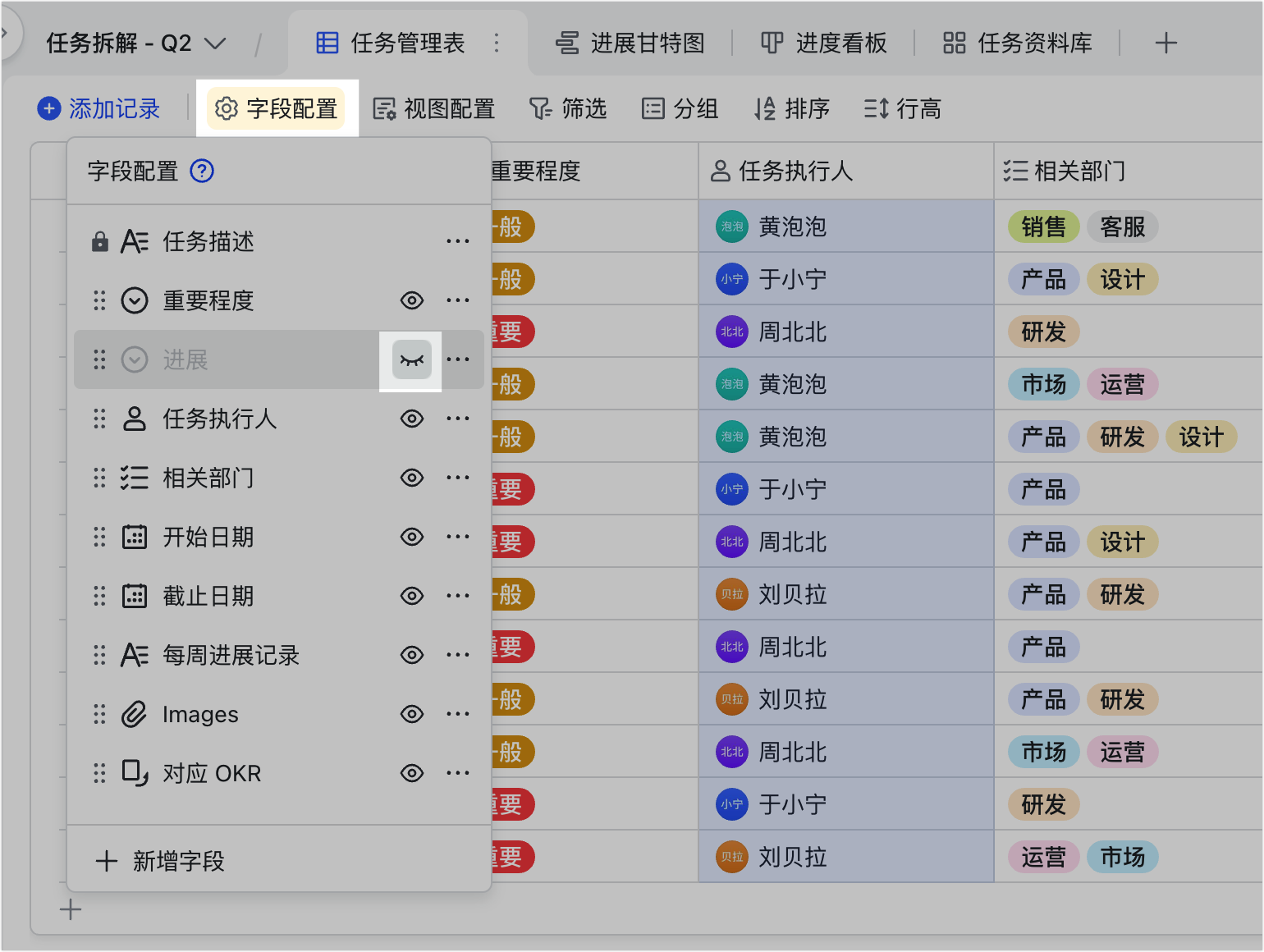This screenshot has height=952, width=1264.
Task: Click the drag handle for 重要程度 field
Action: (99, 300)
